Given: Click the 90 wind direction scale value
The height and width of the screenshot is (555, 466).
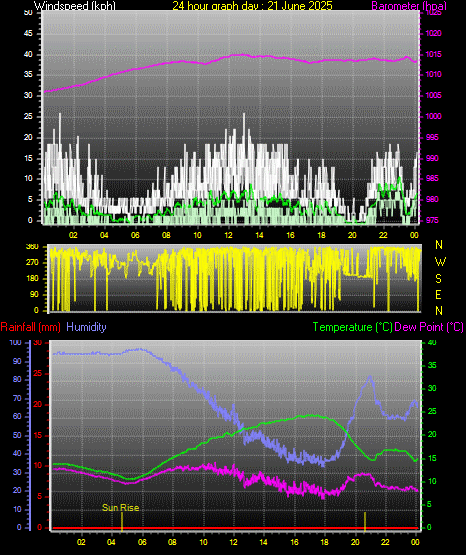Looking at the screenshot, I should 34,294.
